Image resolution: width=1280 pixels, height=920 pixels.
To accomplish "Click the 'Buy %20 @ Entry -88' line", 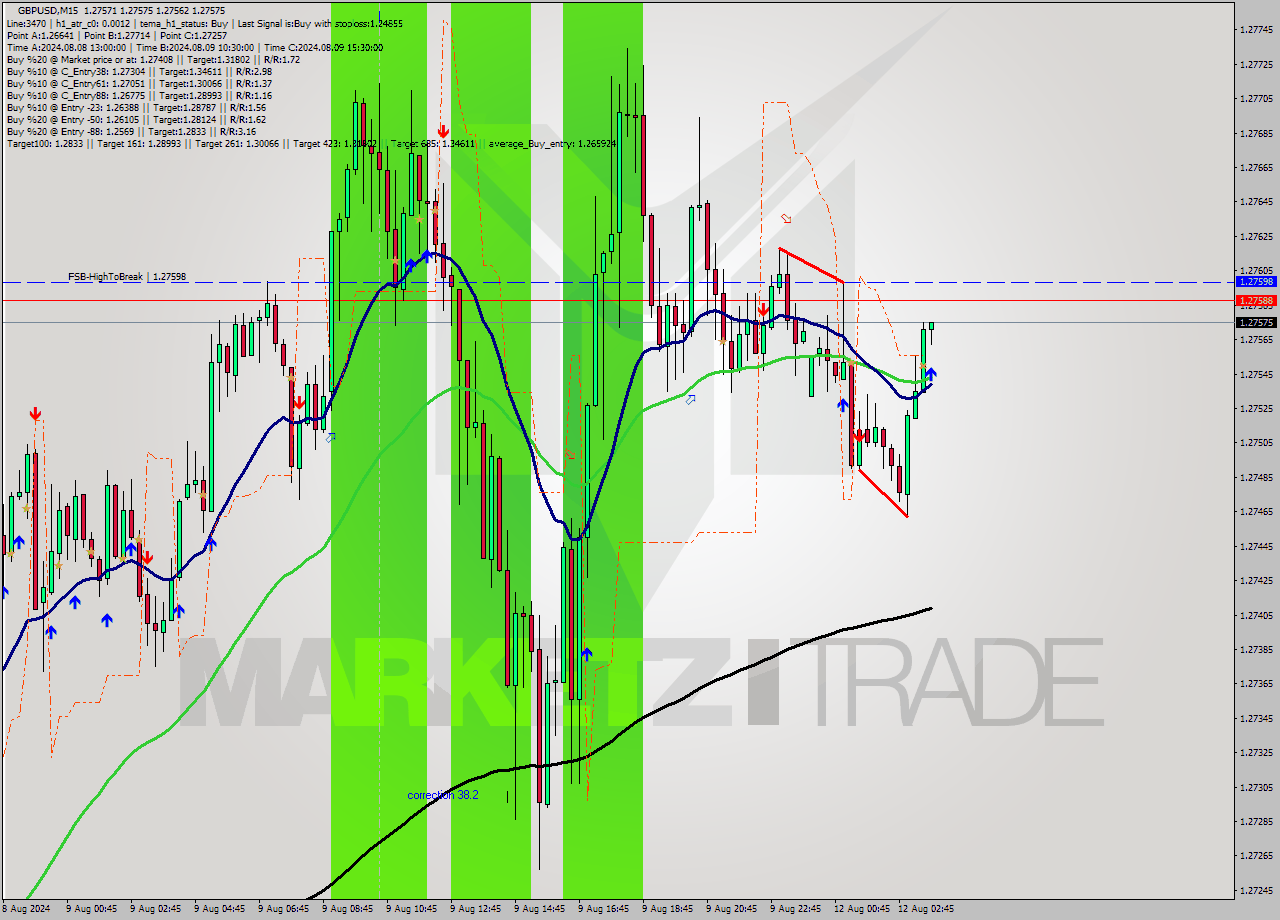I will (131, 131).
